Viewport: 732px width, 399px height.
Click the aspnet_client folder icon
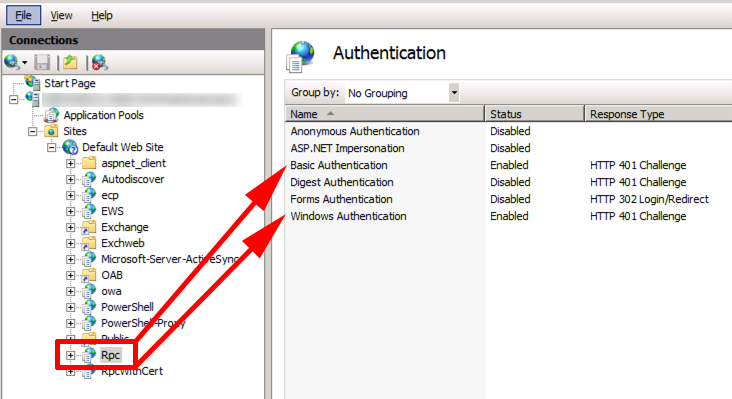click(x=89, y=163)
